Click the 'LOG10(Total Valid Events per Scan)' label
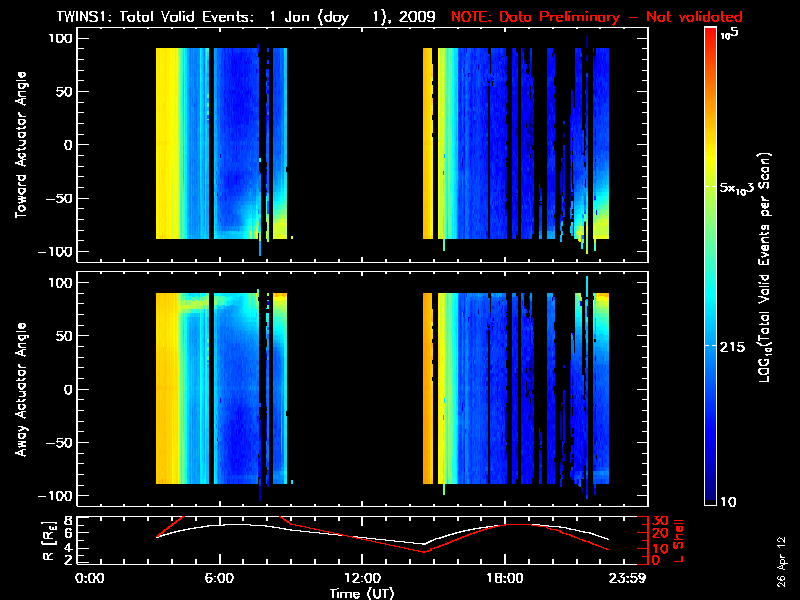 click(767, 268)
